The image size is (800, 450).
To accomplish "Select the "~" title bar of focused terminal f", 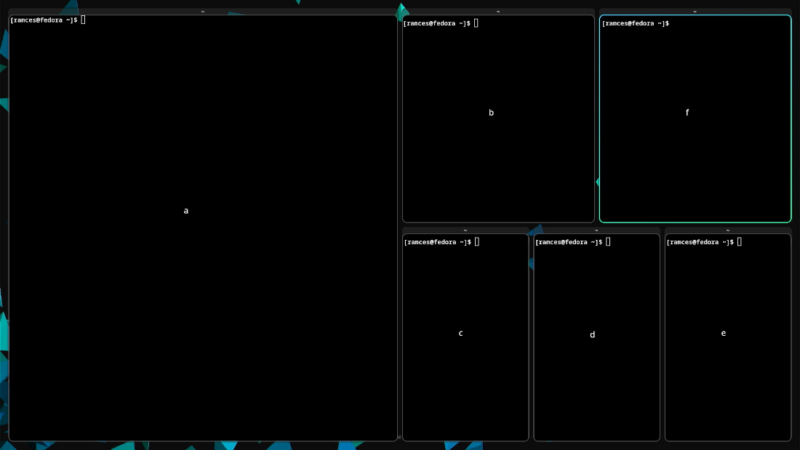I will click(x=695, y=11).
